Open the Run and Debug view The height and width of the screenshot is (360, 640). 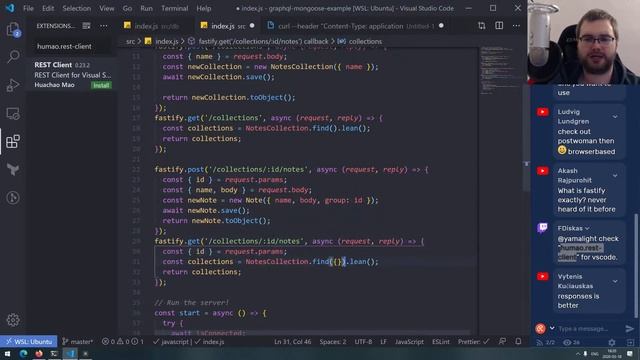coord(13,85)
